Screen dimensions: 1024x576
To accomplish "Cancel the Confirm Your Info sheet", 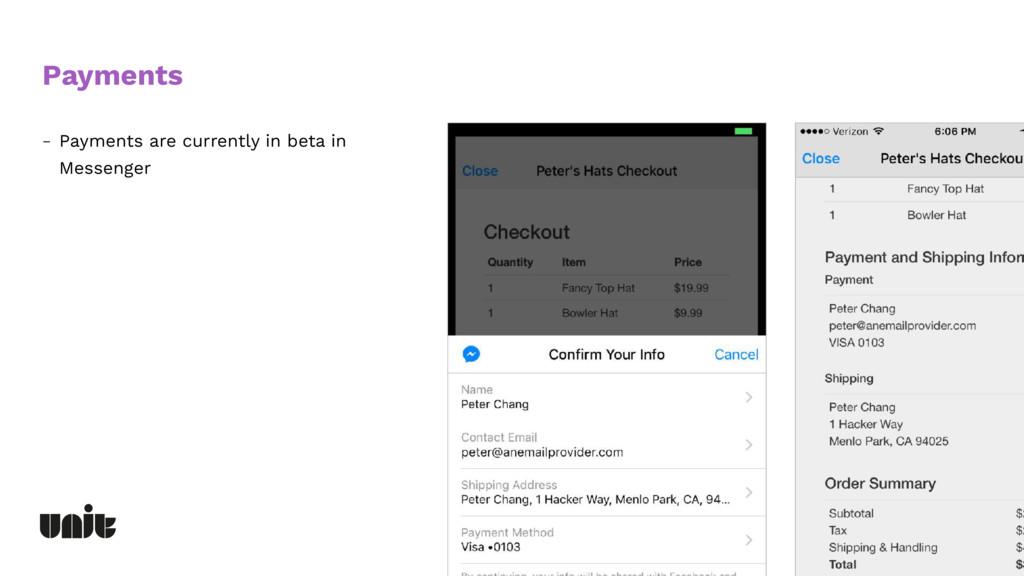I will coord(736,355).
